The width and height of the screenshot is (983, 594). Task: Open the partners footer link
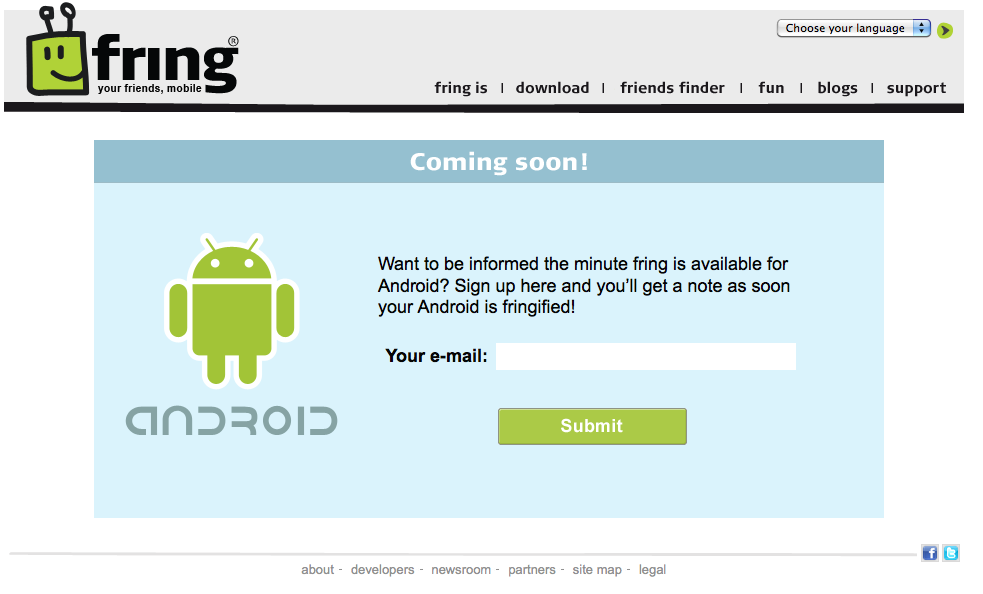pos(532,570)
